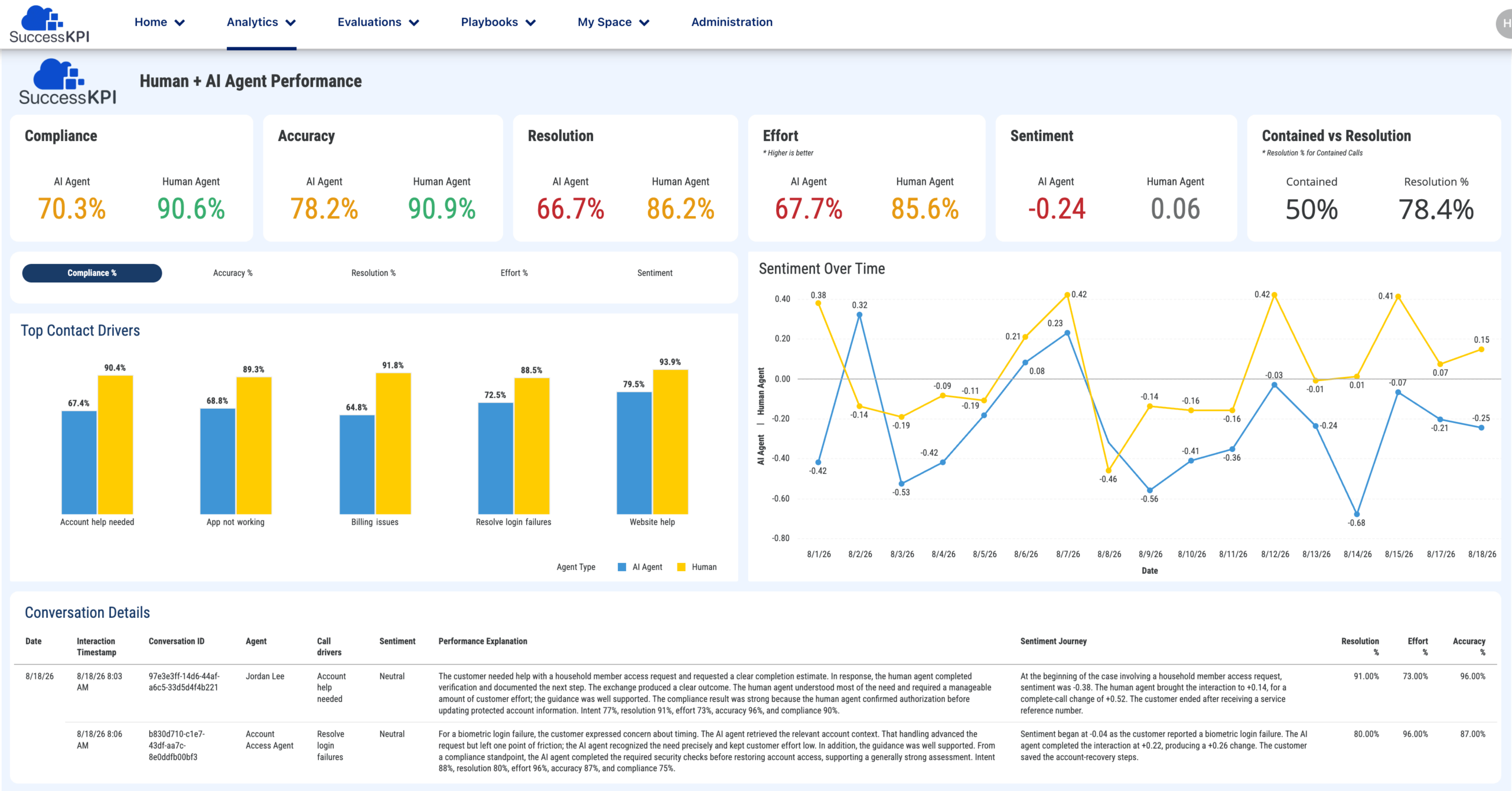Click the Human bar for Website help
1512x791 pixels.
[670, 442]
